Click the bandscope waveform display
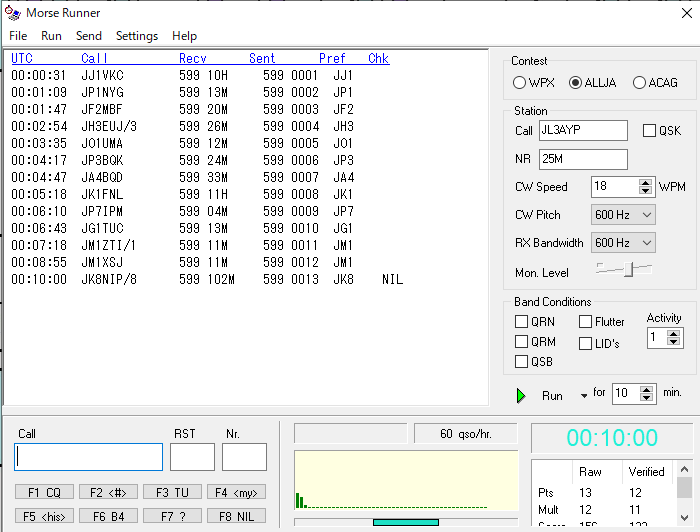Viewport: 700px width, 532px height. click(406, 481)
